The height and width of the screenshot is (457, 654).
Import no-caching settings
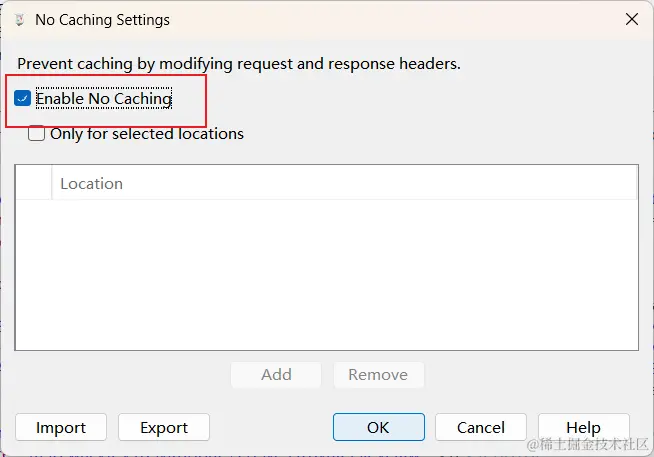[61, 428]
